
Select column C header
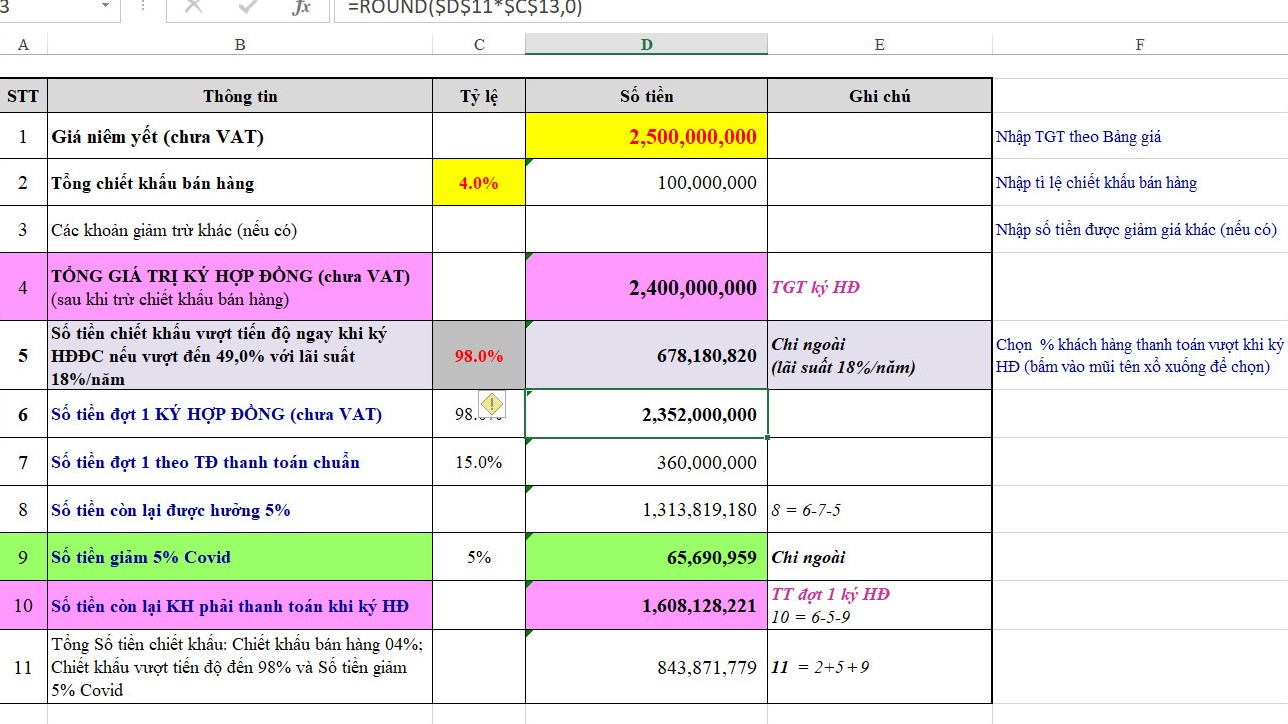479,44
